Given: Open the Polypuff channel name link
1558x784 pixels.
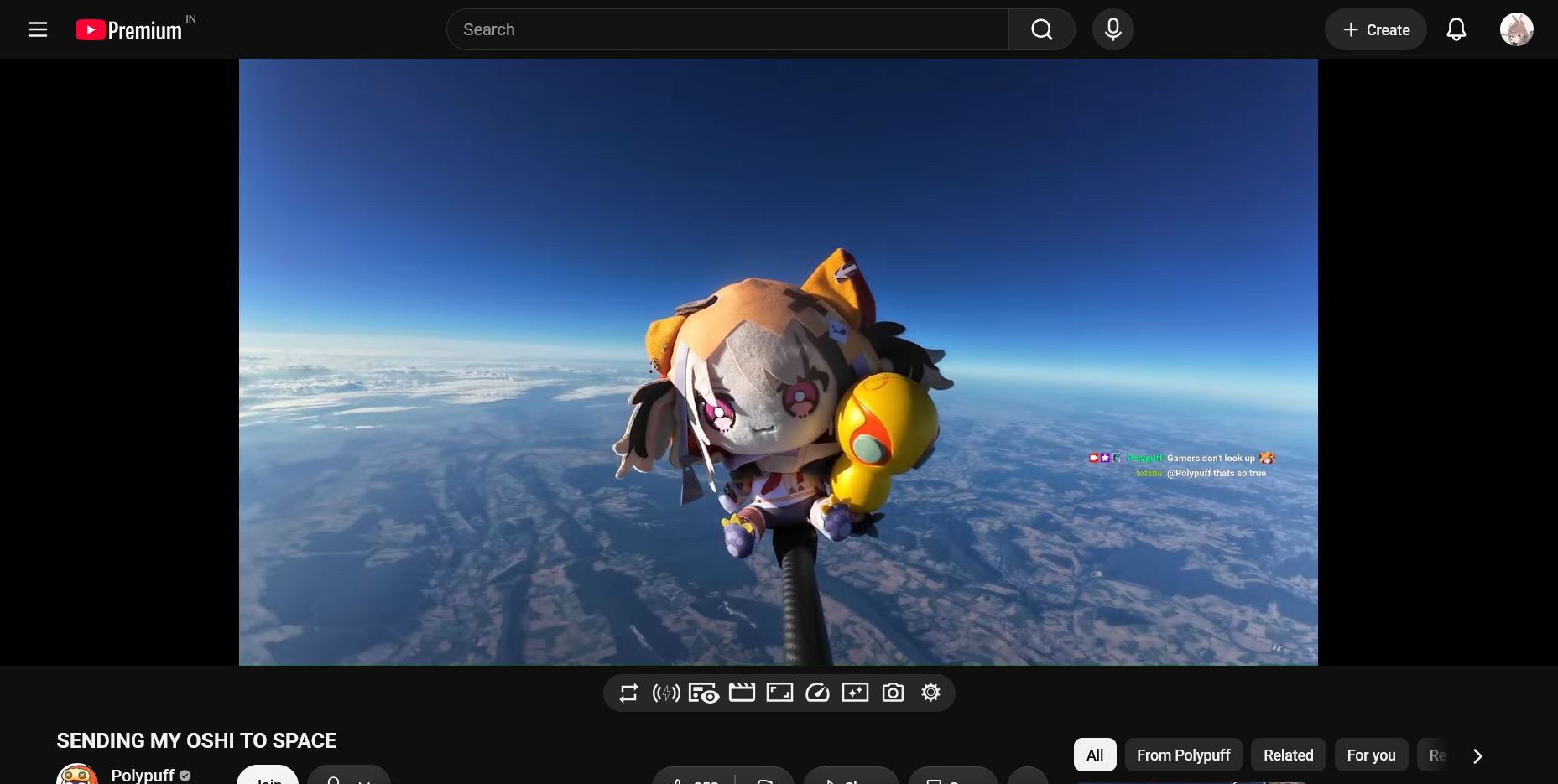Looking at the screenshot, I should [x=143, y=775].
